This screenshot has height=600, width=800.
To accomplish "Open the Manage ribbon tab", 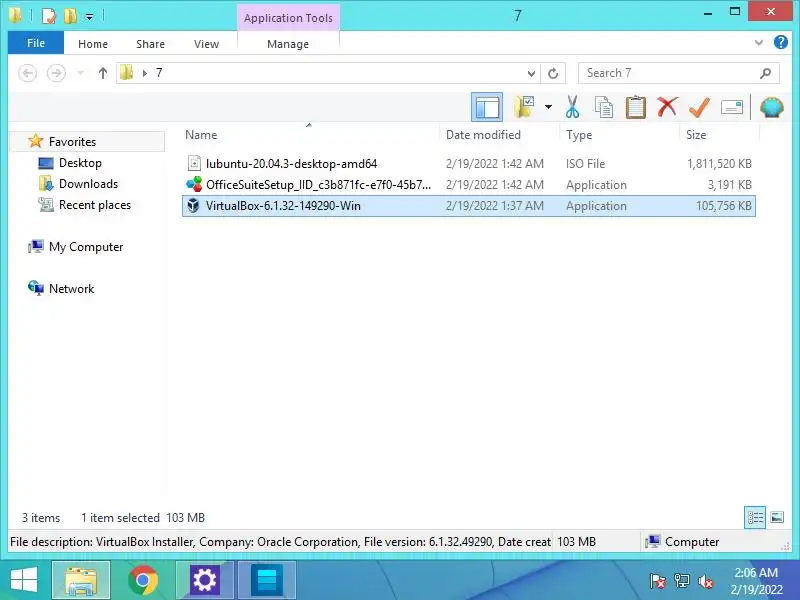I will coord(288,44).
